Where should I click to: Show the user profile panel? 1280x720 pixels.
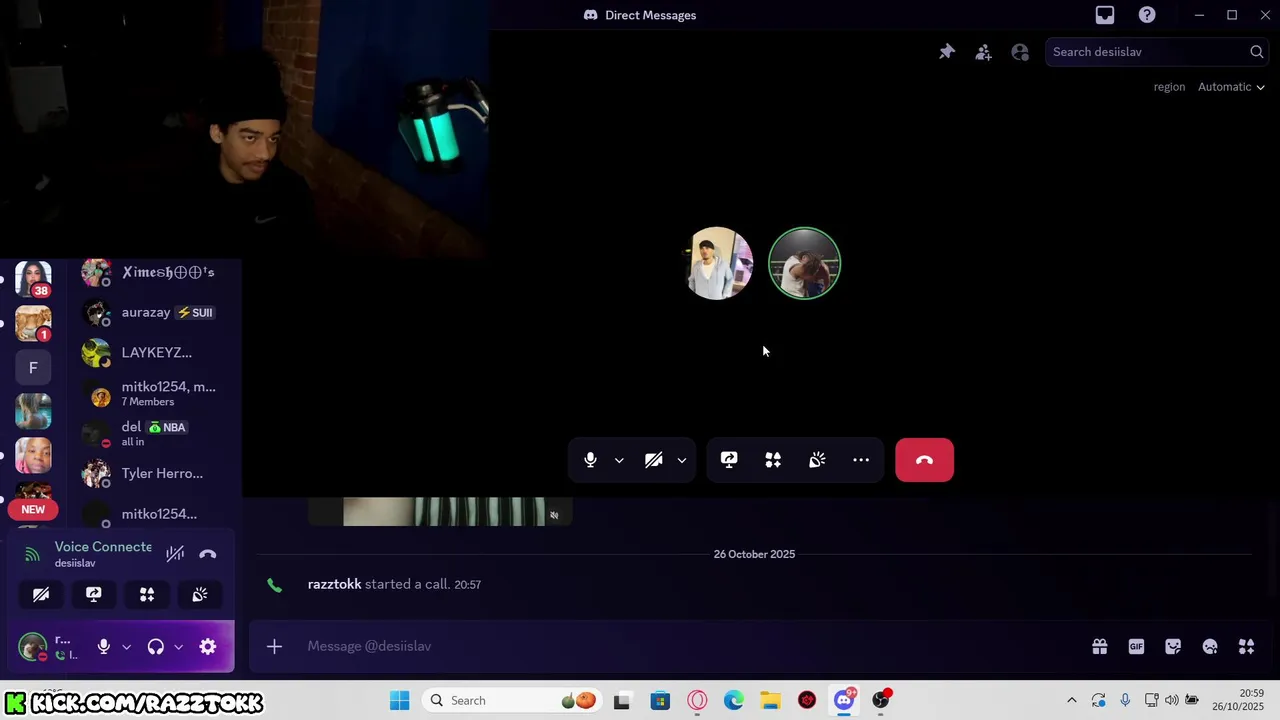1020,52
